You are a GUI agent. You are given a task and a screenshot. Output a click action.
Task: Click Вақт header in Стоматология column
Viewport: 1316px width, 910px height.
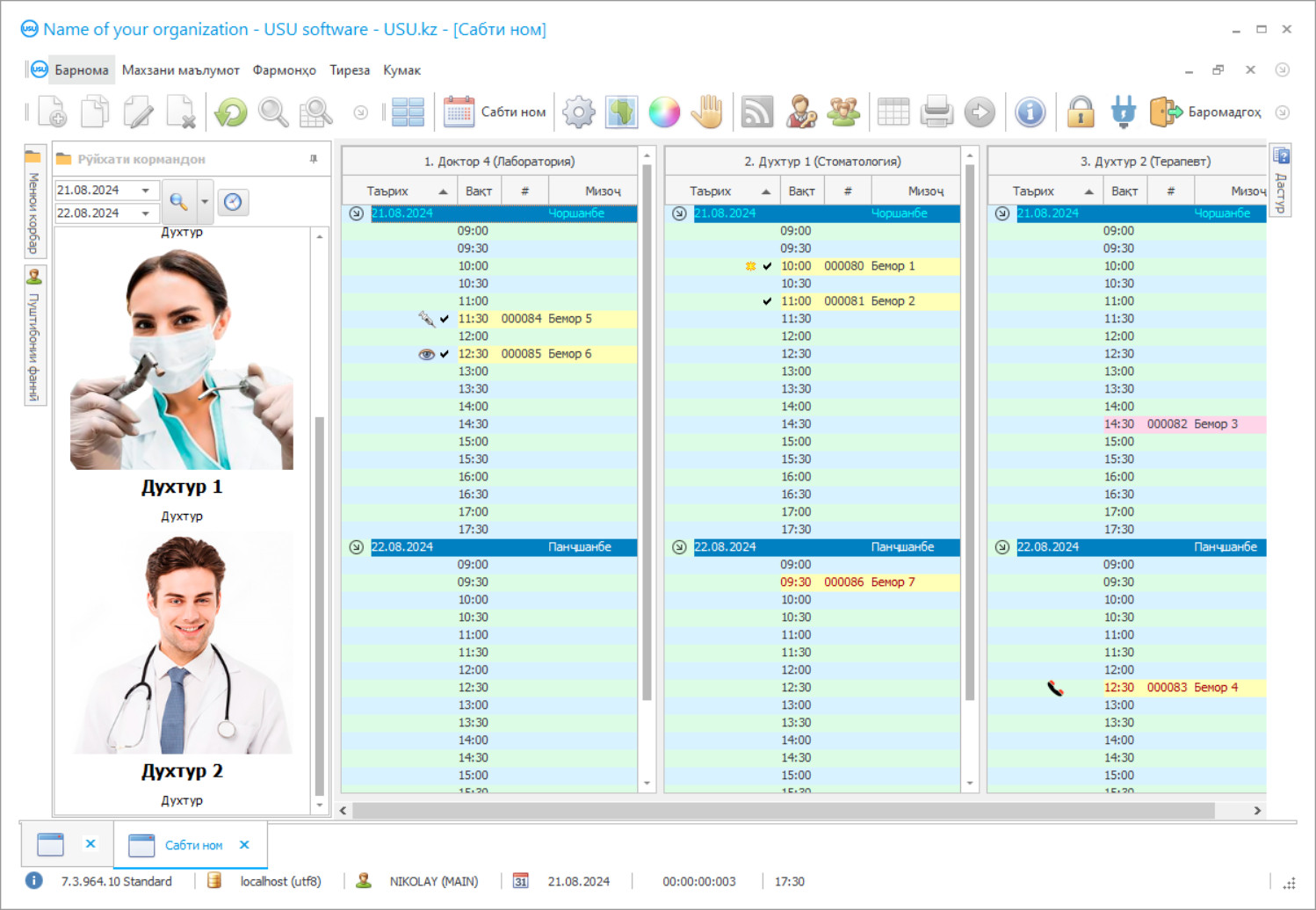[801, 191]
